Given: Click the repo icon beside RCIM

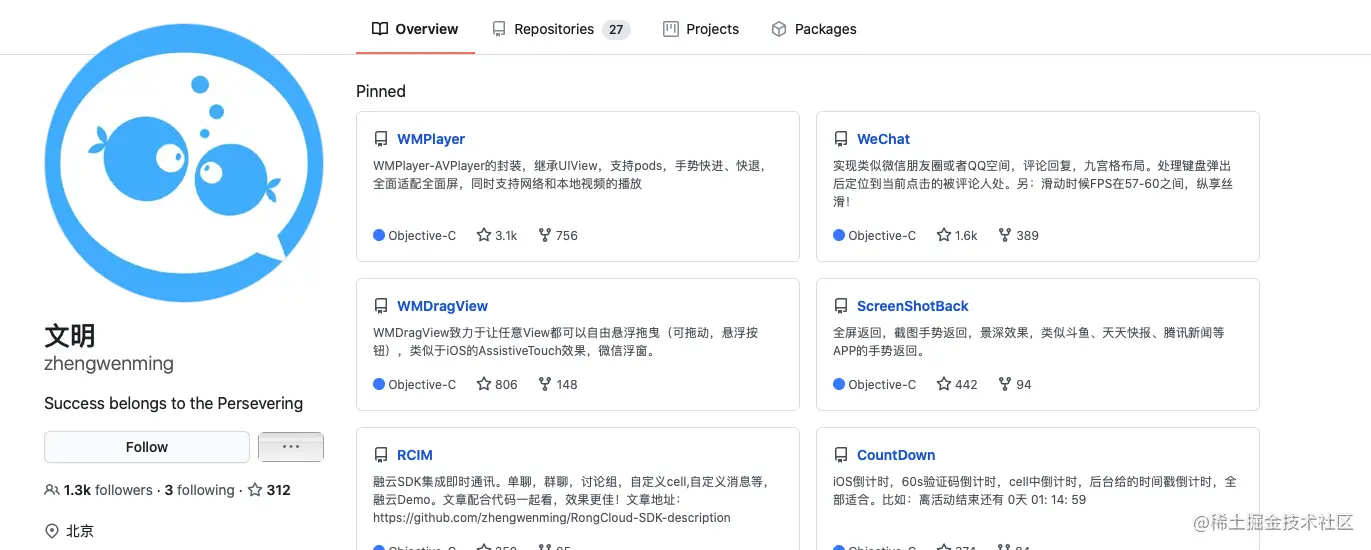Looking at the screenshot, I should (x=380, y=455).
